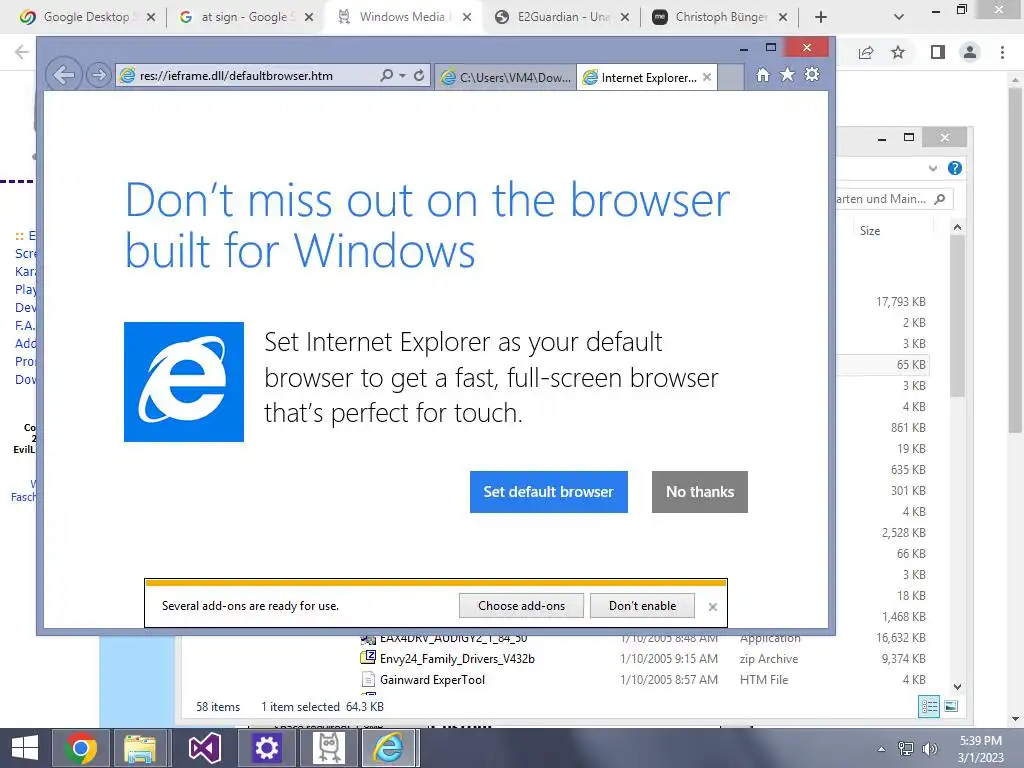Switch to the Windows Media Chrome tab
The width and height of the screenshot is (1024, 768).
pos(402,17)
